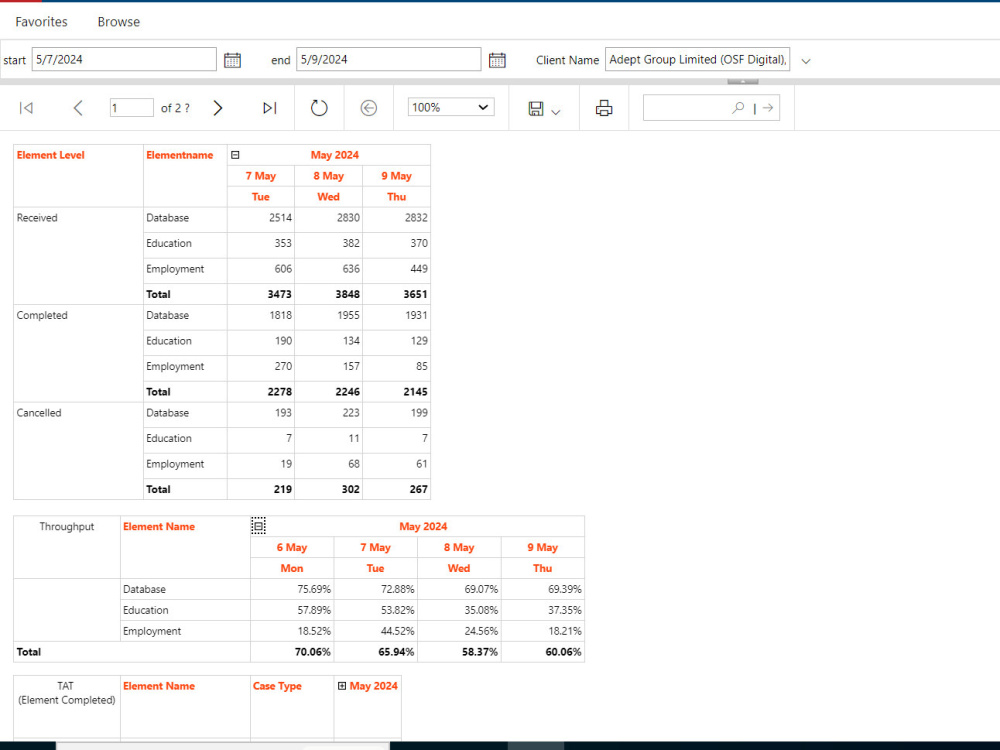Click the Element Level column header

tap(50, 155)
